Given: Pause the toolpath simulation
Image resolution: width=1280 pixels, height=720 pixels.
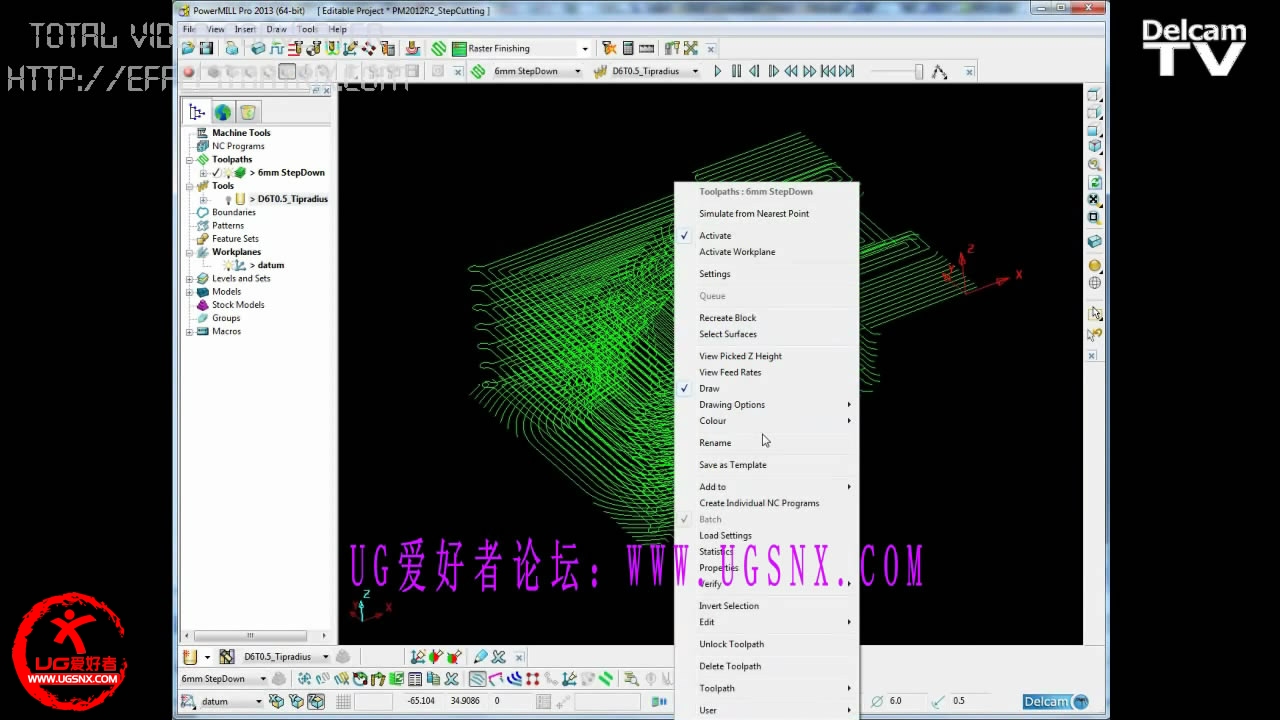Looking at the screenshot, I should [736, 72].
